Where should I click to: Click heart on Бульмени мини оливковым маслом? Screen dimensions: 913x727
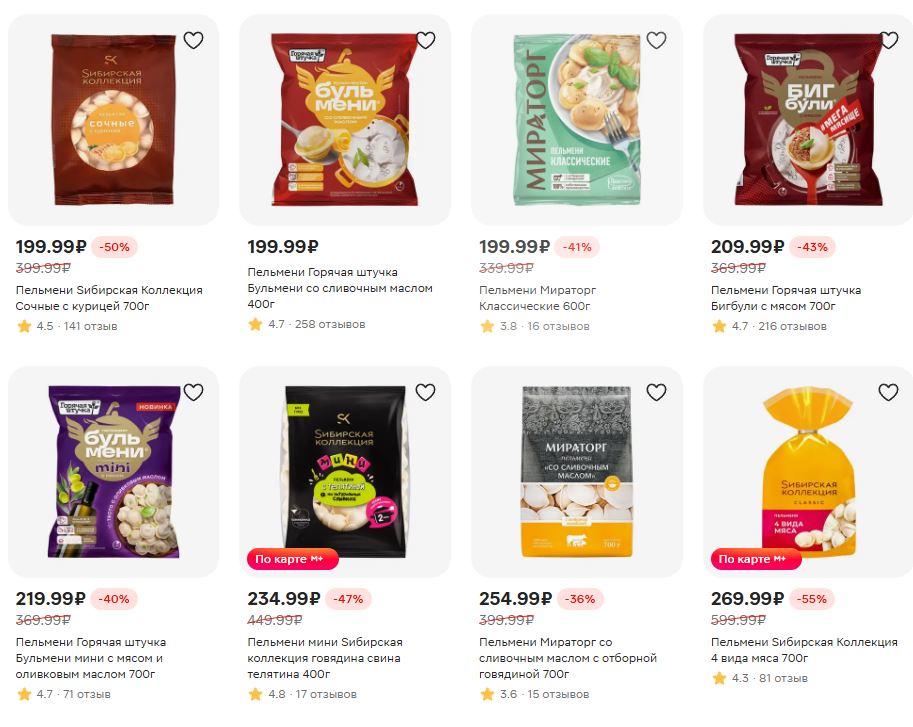tap(193, 392)
